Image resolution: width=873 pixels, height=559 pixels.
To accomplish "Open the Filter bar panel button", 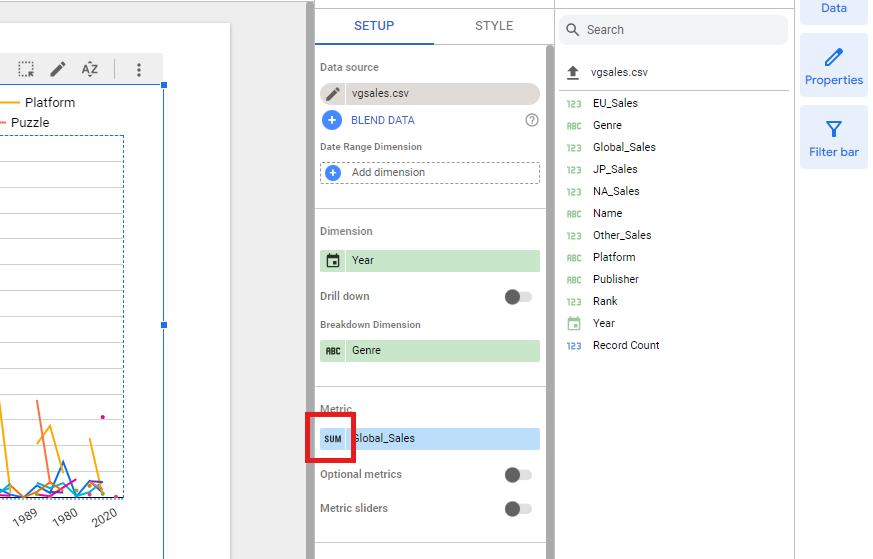I will (833, 138).
